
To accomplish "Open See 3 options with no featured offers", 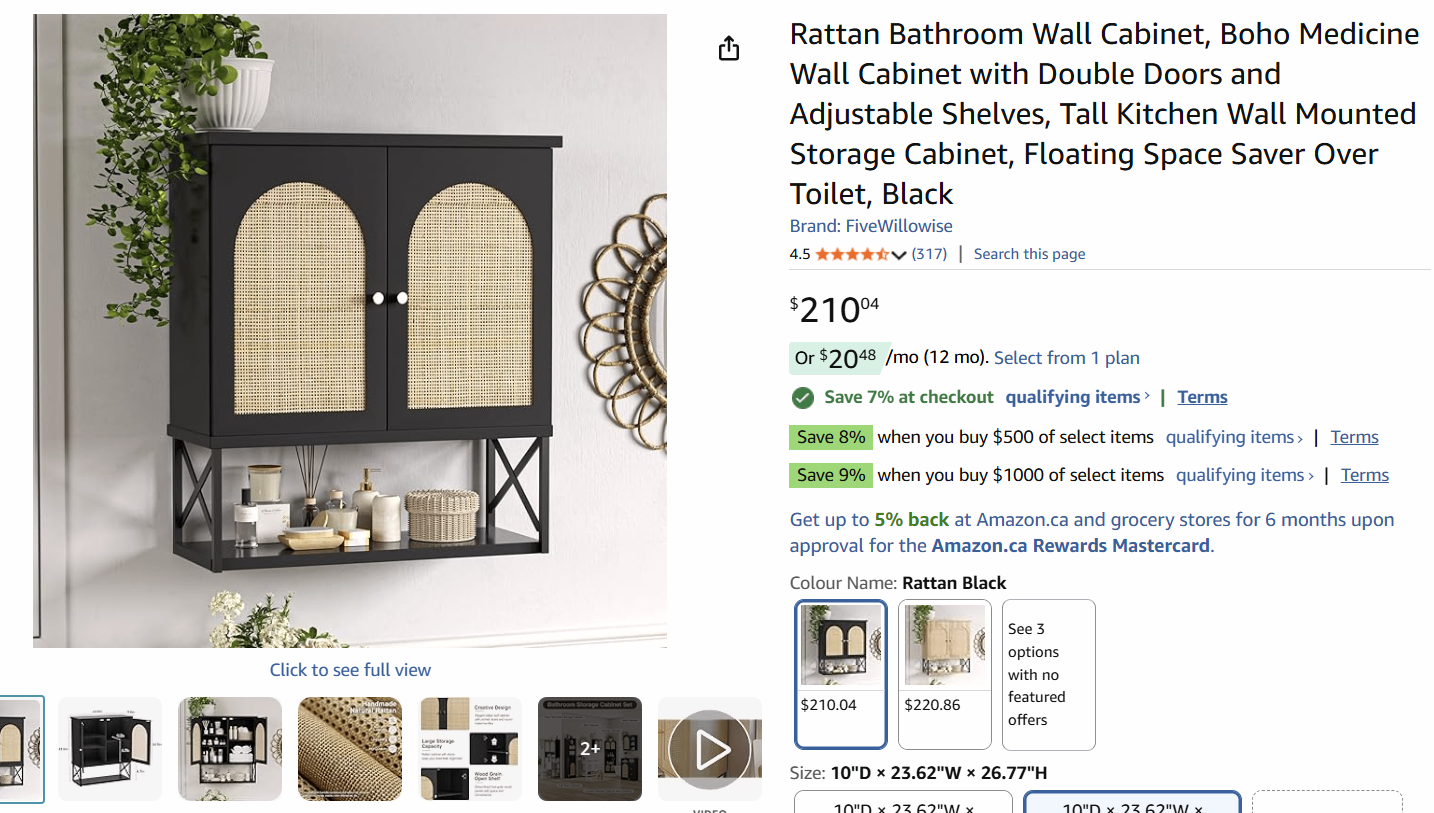I will 1049,674.
